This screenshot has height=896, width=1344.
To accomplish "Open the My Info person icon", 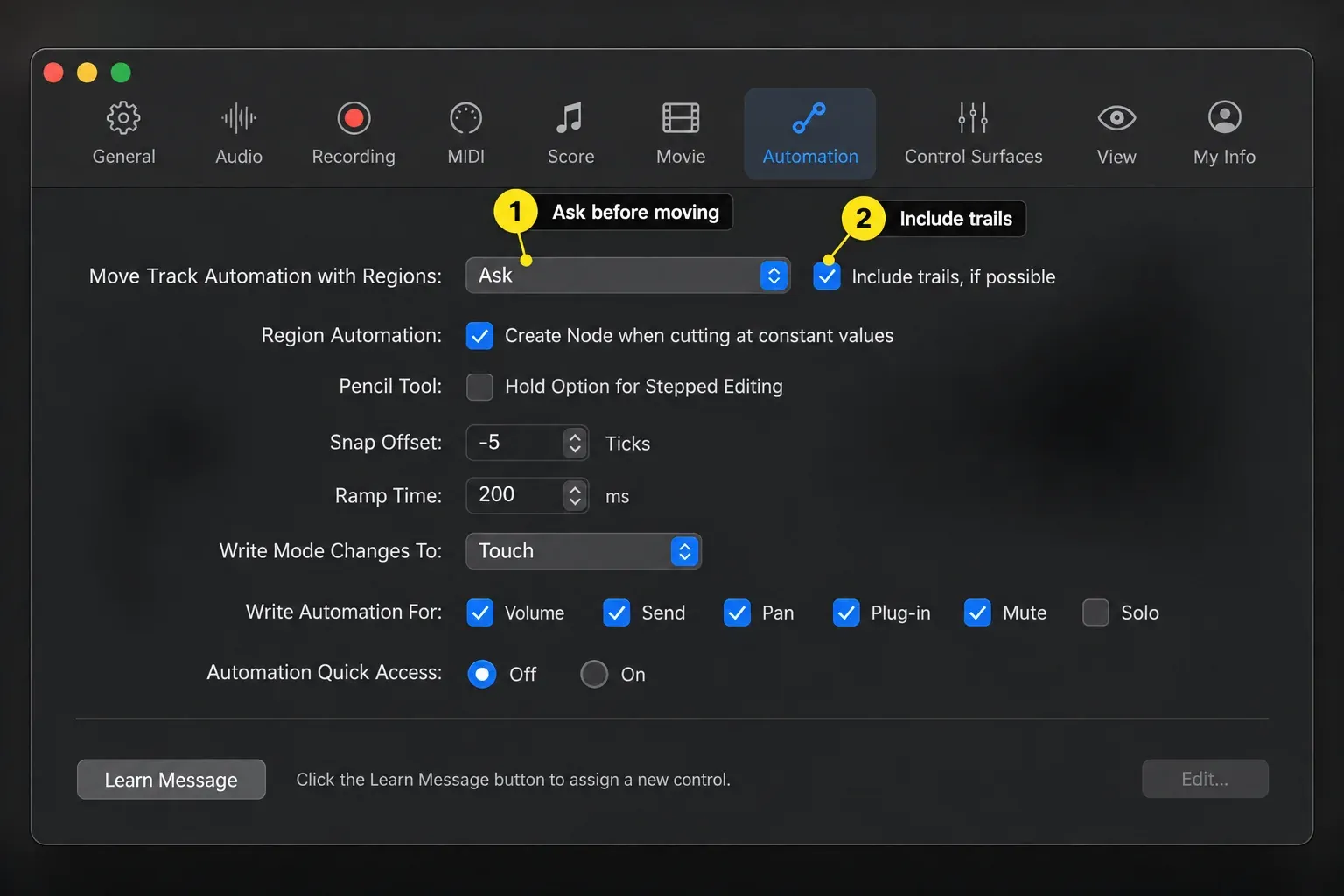I will (x=1224, y=117).
